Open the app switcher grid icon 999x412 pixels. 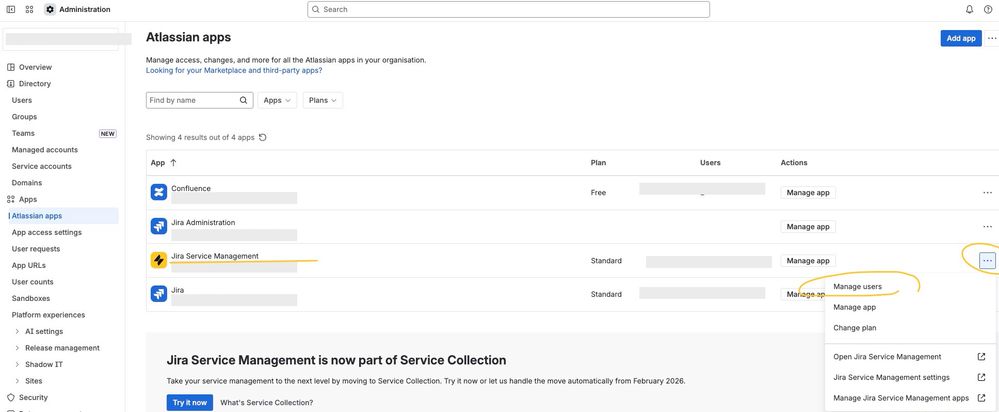[x=29, y=9]
